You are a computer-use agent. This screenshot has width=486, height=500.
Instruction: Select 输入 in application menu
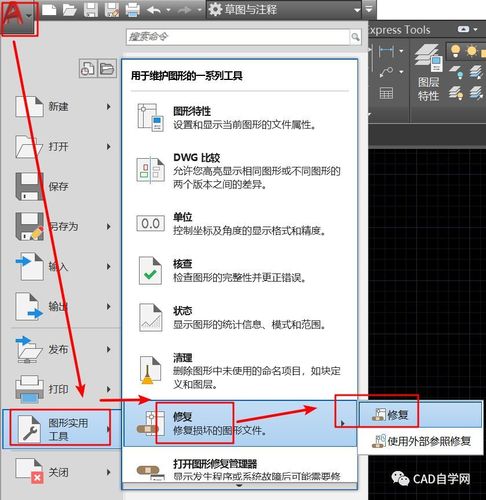[63, 266]
